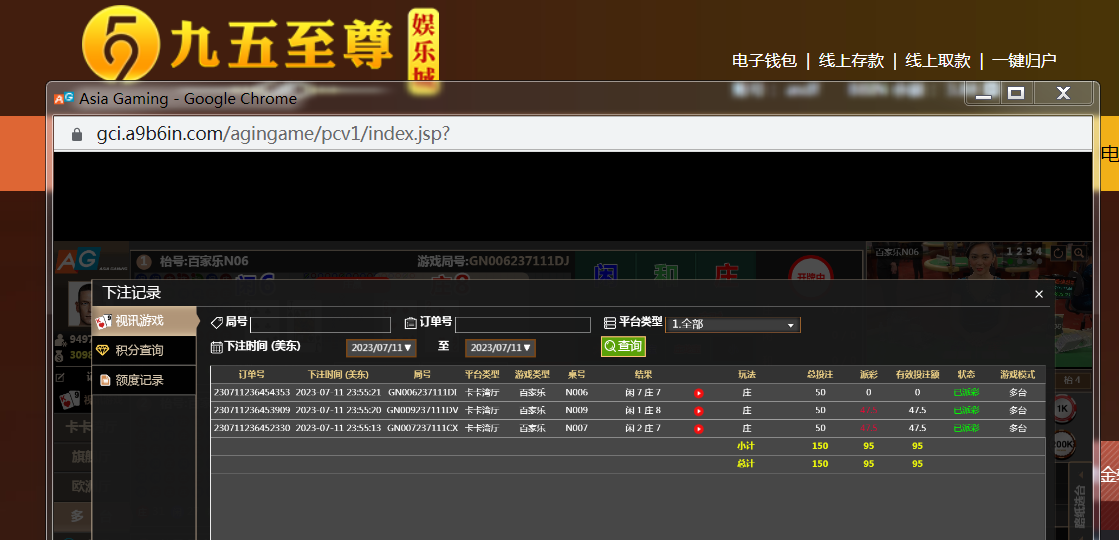Image resolution: width=1119 pixels, height=540 pixels.
Task: Focus the 订单号 input field
Action: [x=522, y=325]
